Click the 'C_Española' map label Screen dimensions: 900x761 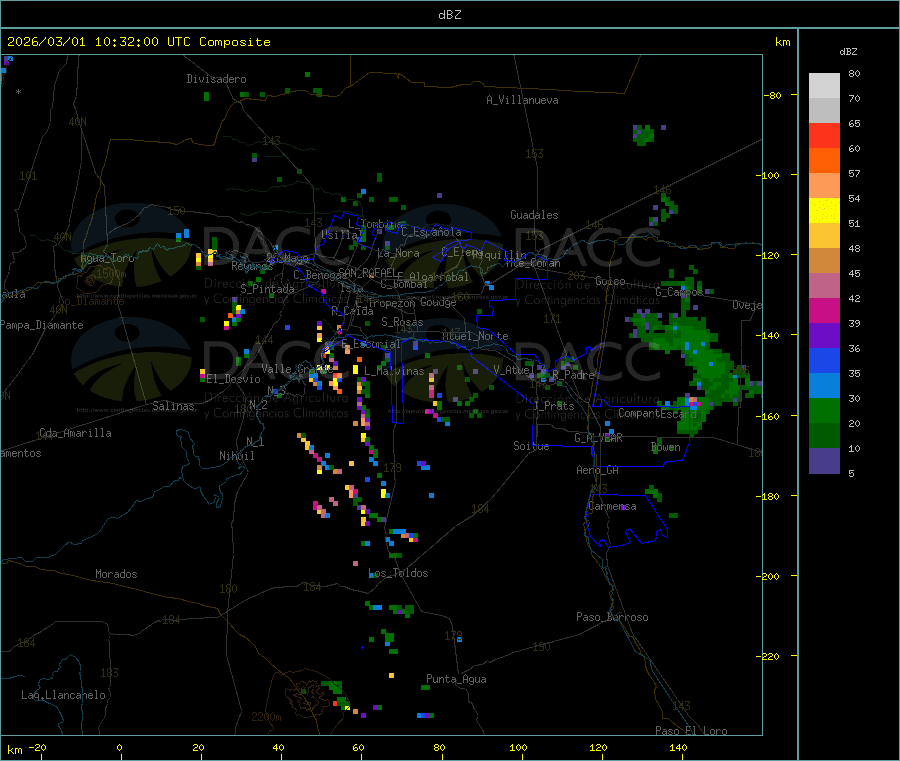[432, 232]
